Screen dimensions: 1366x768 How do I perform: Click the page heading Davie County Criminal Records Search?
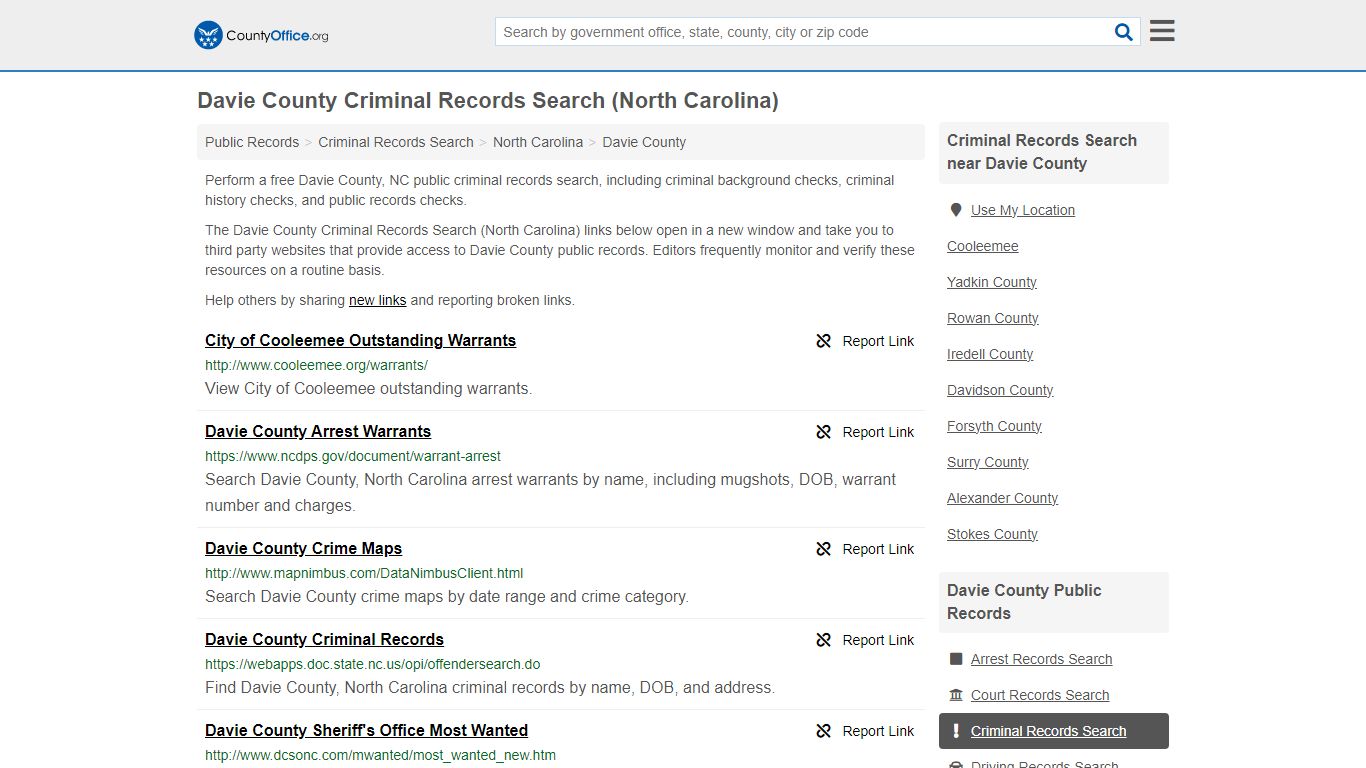tap(488, 101)
